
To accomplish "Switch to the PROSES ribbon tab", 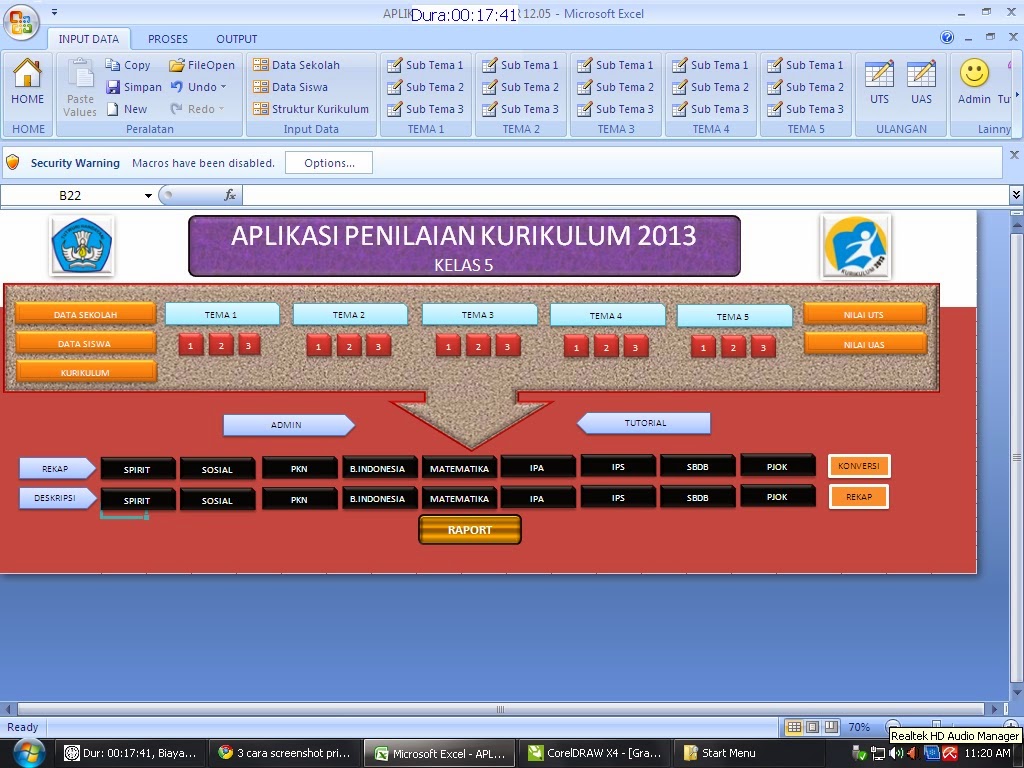I will click(x=168, y=39).
